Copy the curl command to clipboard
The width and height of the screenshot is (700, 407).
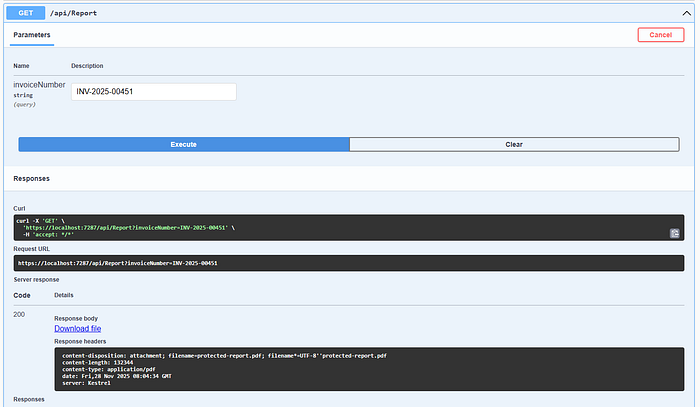675,233
